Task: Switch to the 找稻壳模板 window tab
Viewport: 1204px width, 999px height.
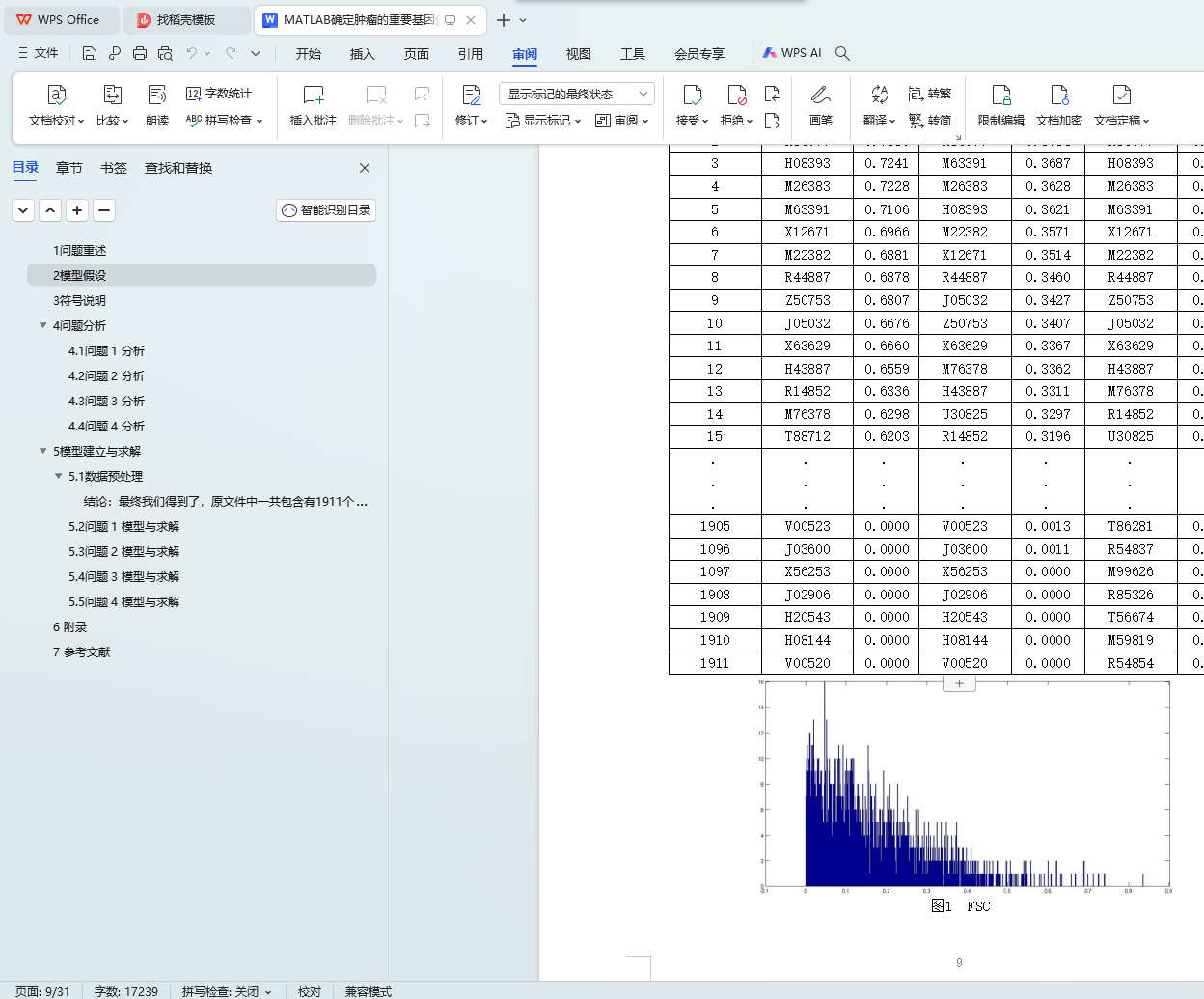Action: 185,19
